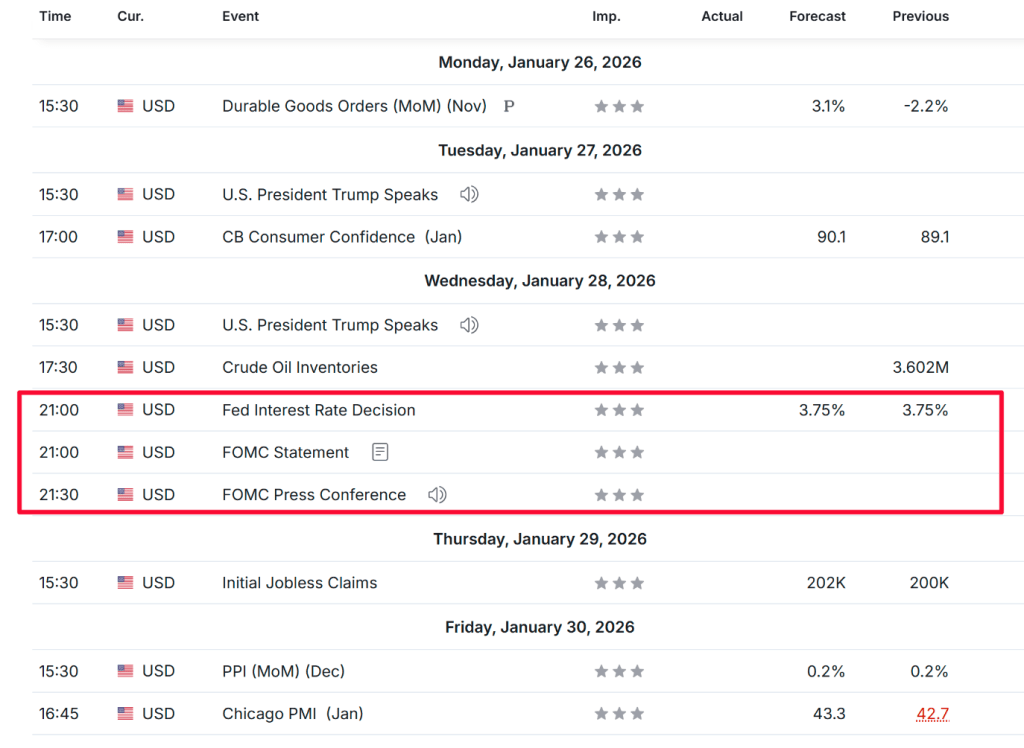Click the USD flag for Crude Oil Inventories
Viewport: 1024px width, 748px height.
tap(125, 368)
